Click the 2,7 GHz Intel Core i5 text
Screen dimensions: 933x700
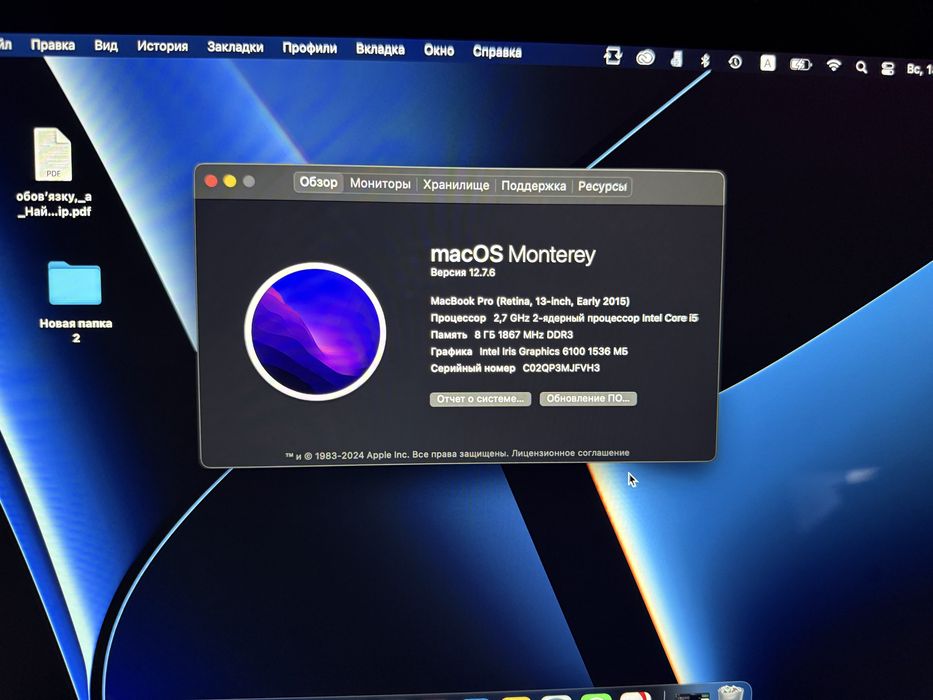pos(596,318)
